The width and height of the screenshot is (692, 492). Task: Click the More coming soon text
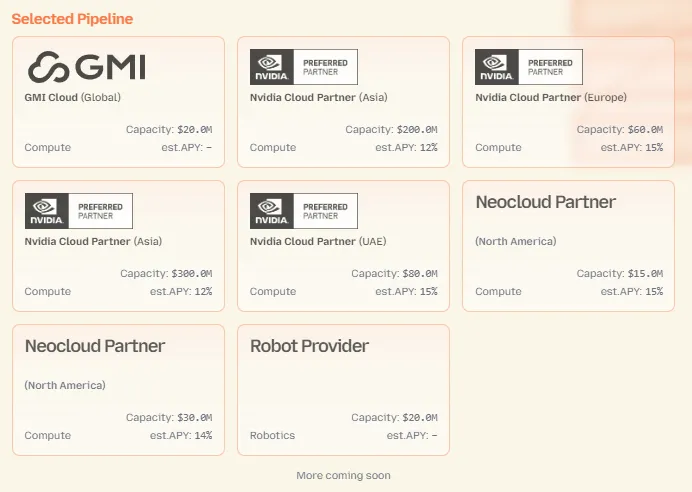point(343,475)
